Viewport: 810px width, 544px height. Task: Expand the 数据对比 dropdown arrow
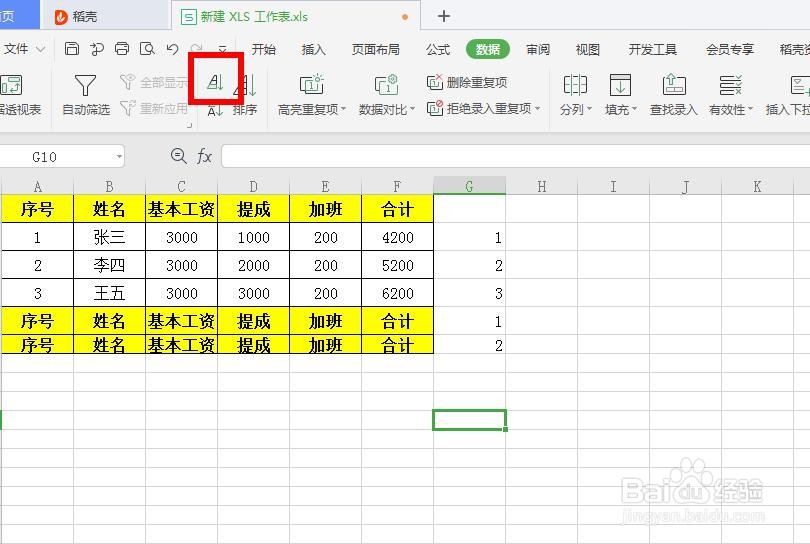coord(412,109)
